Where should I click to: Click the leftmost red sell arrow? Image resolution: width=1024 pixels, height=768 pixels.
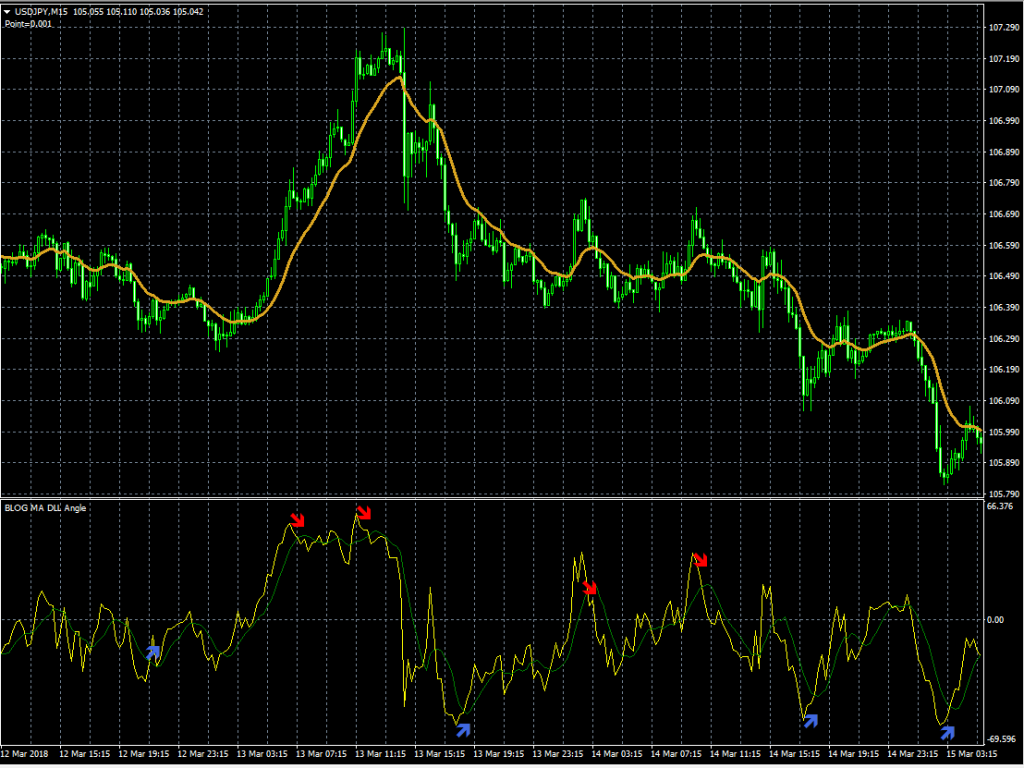pyautogui.click(x=297, y=519)
